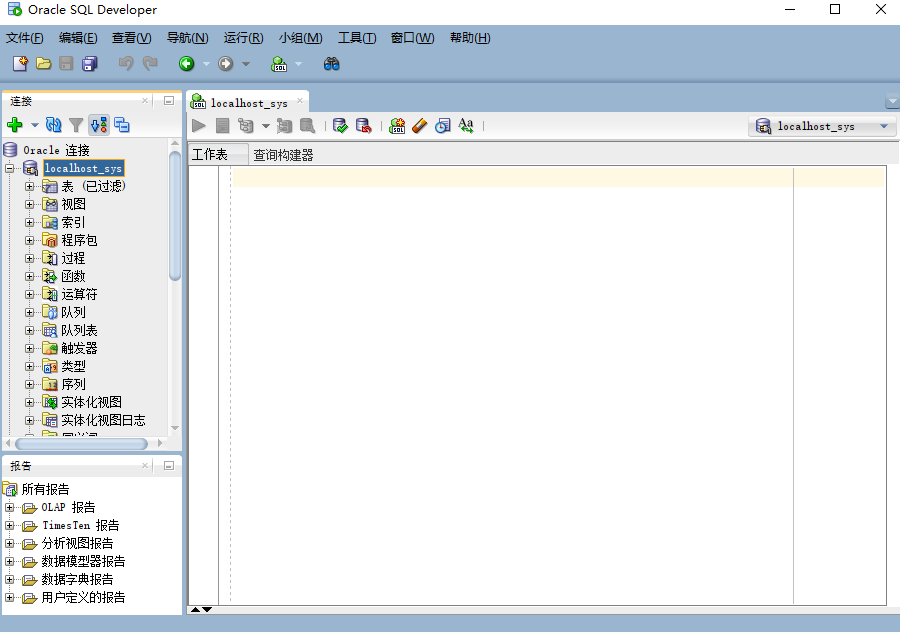Open the 文件(F) menu

tap(25, 38)
